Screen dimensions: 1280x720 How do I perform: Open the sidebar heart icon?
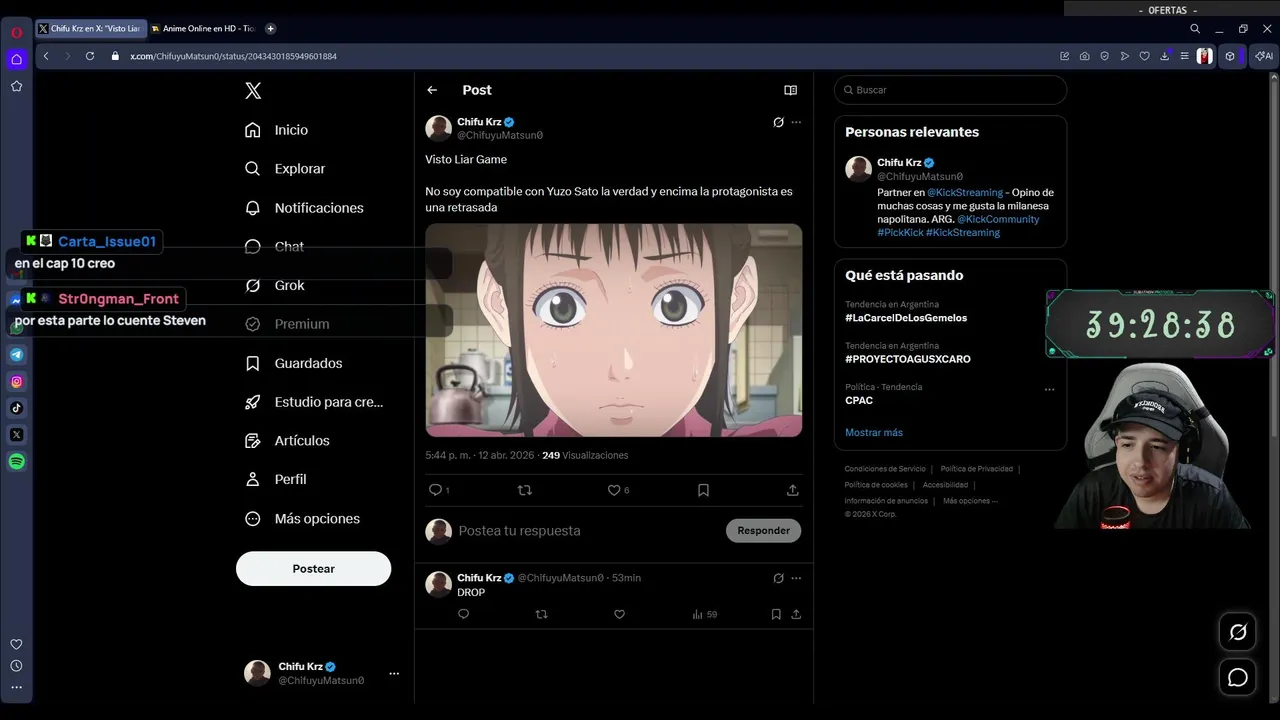coord(16,644)
